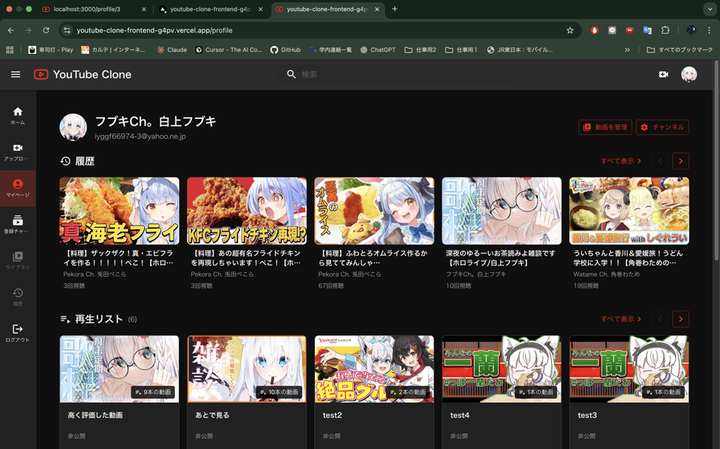720x449 pixels.
Task: Click the 再生リスト section list icon
Action: (x=65, y=319)
